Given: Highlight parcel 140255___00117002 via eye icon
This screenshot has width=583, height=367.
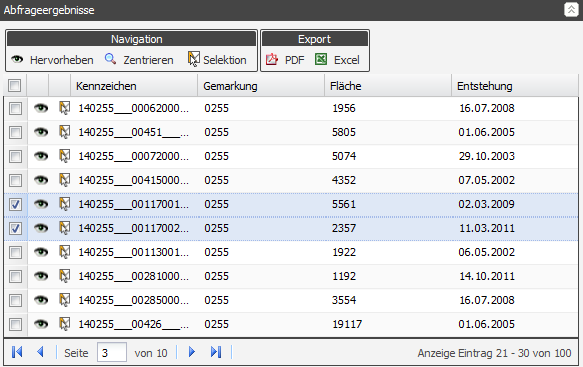Looking at the screenshot, I should tap(41, 228).
